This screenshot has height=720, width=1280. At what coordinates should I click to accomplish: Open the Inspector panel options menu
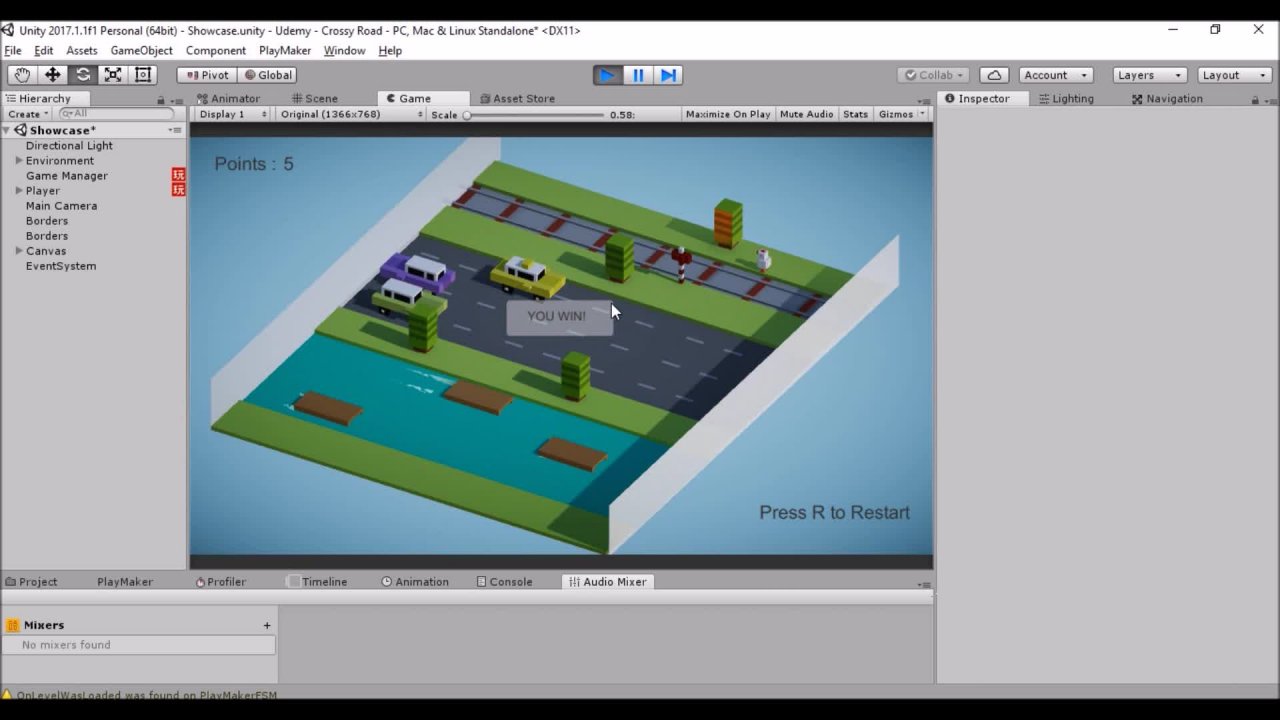click(x=1270, y=99)
